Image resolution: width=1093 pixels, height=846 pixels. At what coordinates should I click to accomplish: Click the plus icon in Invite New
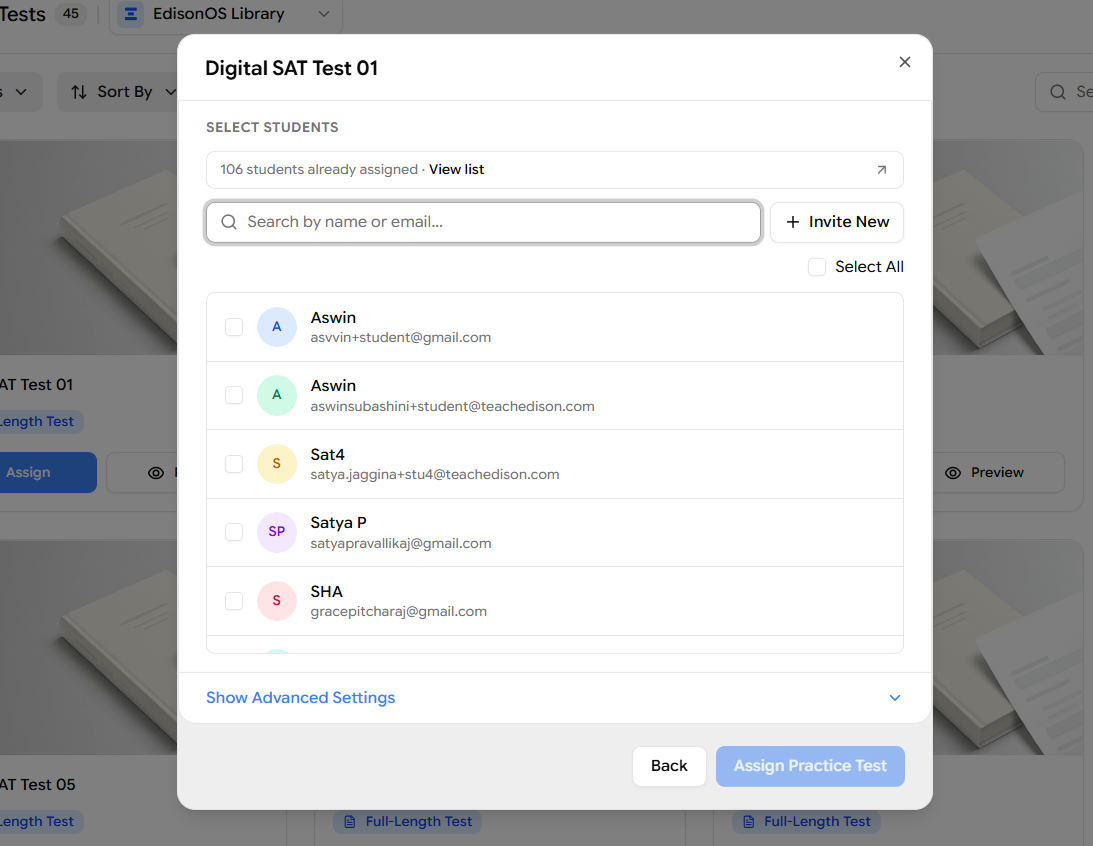[793, 222]
